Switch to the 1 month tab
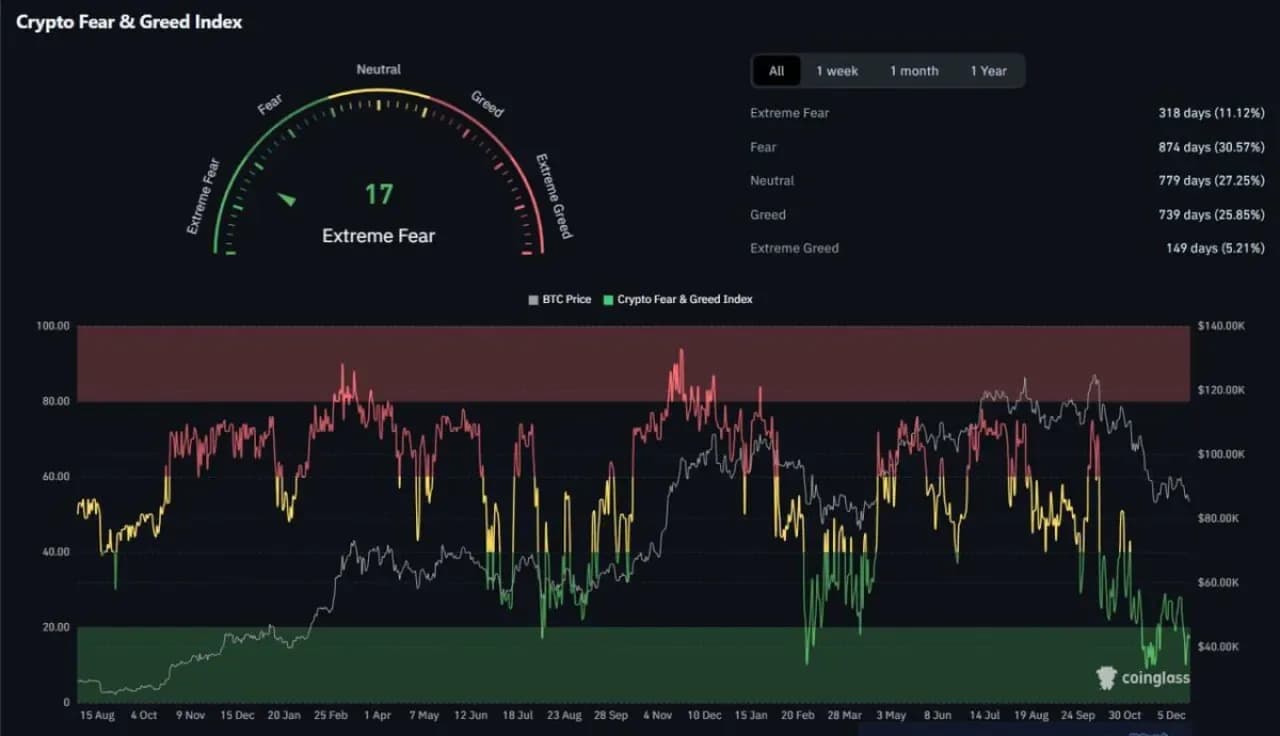1280x736 pixels. 914,71
